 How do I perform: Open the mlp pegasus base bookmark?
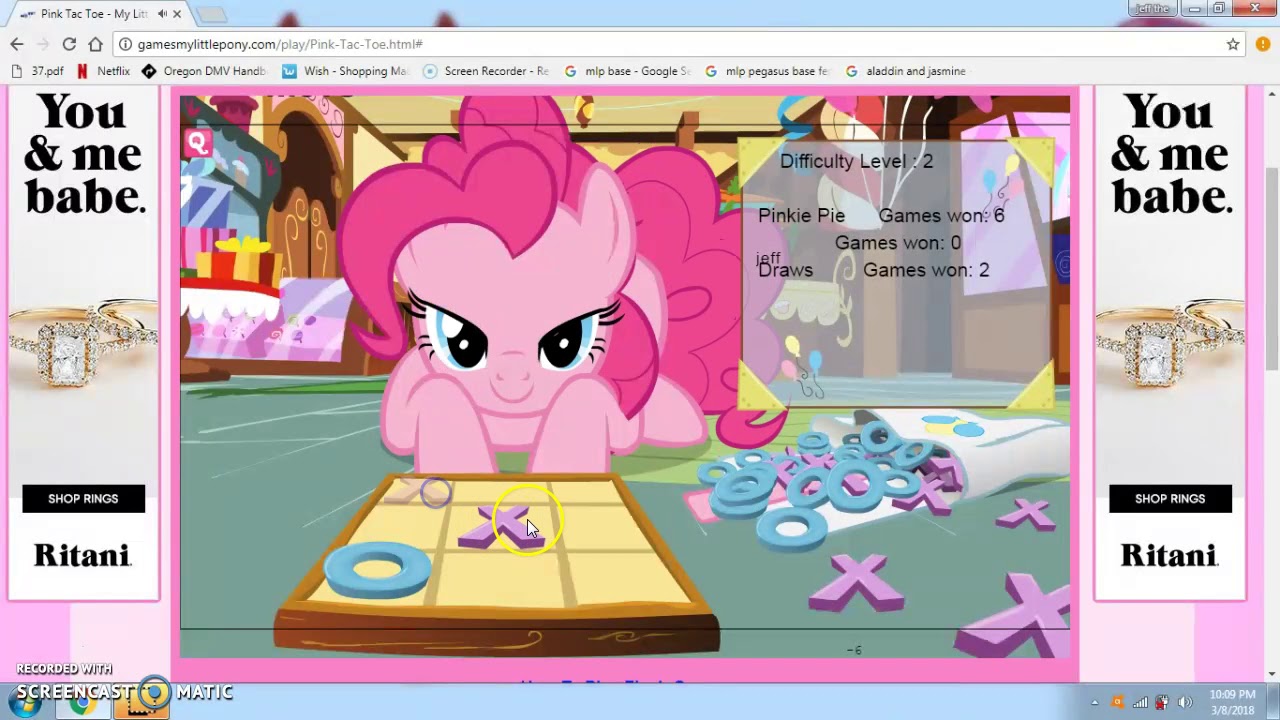768,71
